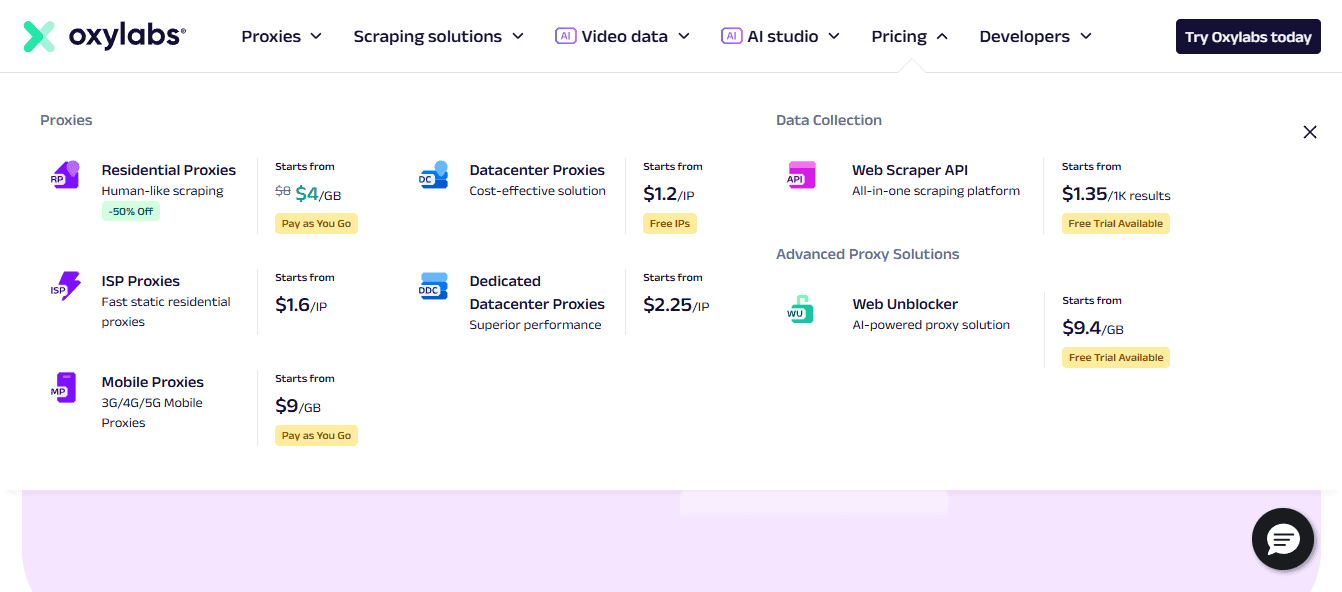
Task: Open the Developers menu
Action: (x=1024, y=36)
